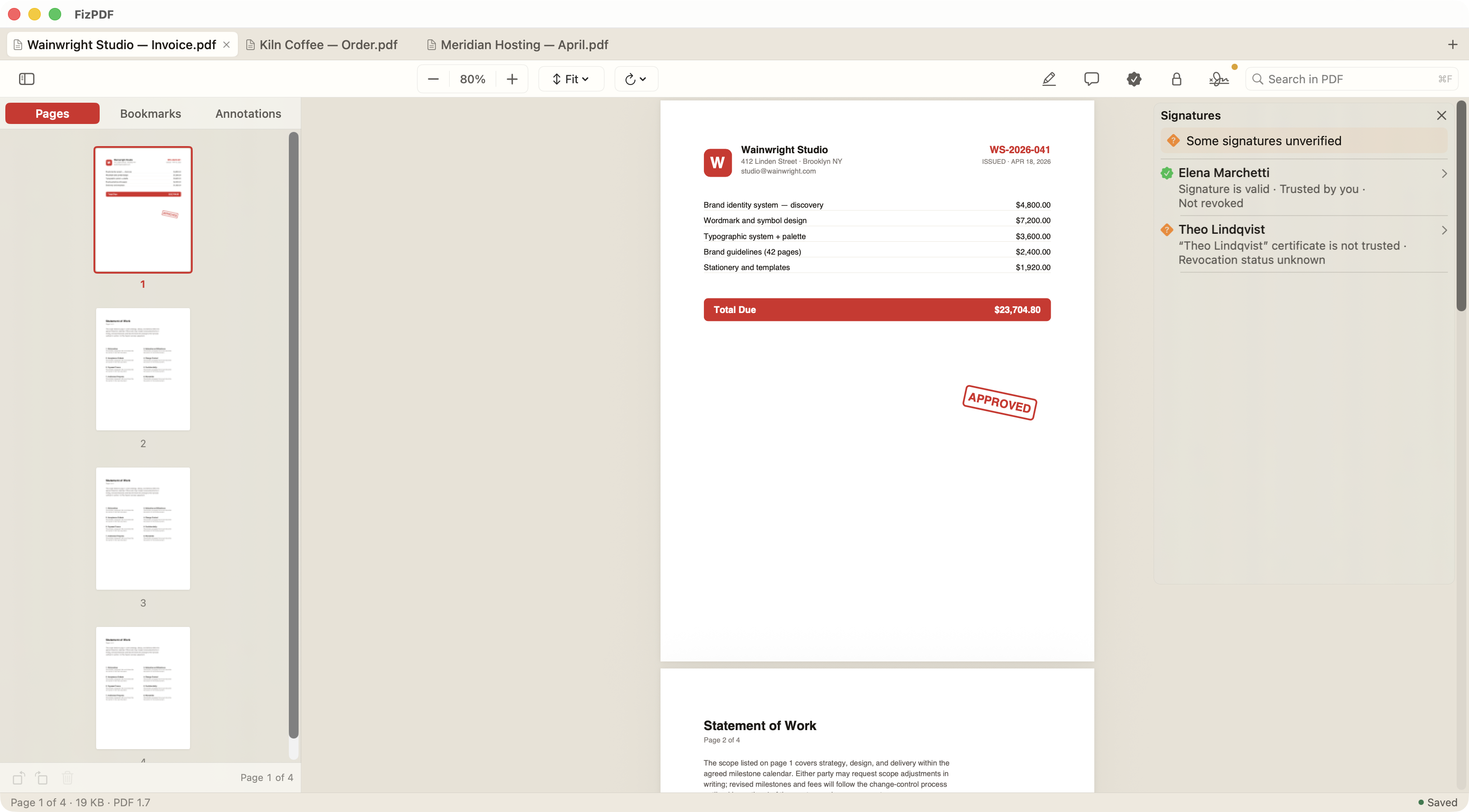1469x812 pixels.
Task: Click the Page 1 of 4 sidebar label
Action: [266, 777]
